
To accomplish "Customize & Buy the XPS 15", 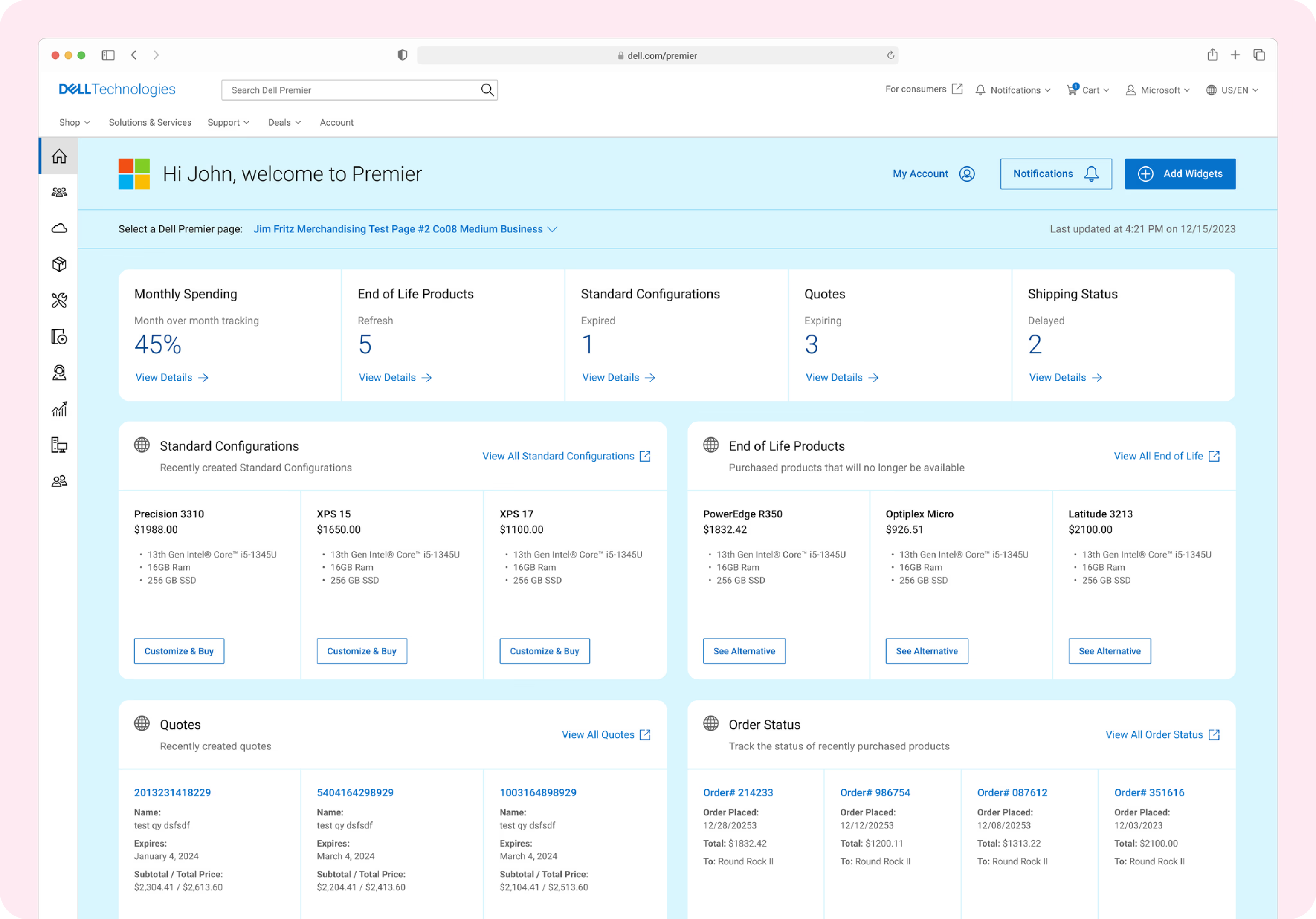I will [362, 651].
